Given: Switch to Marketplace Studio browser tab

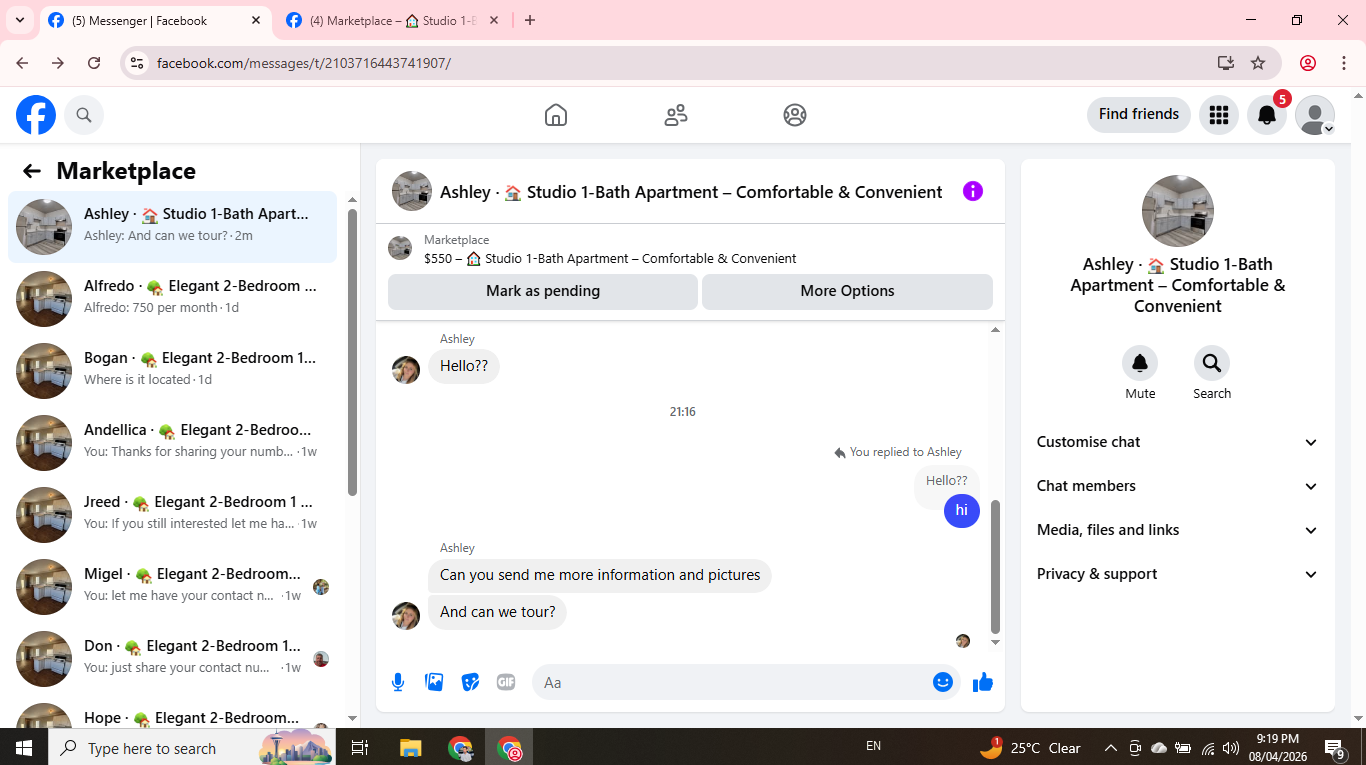Looking at the screenshot, I should click(393, 20).
